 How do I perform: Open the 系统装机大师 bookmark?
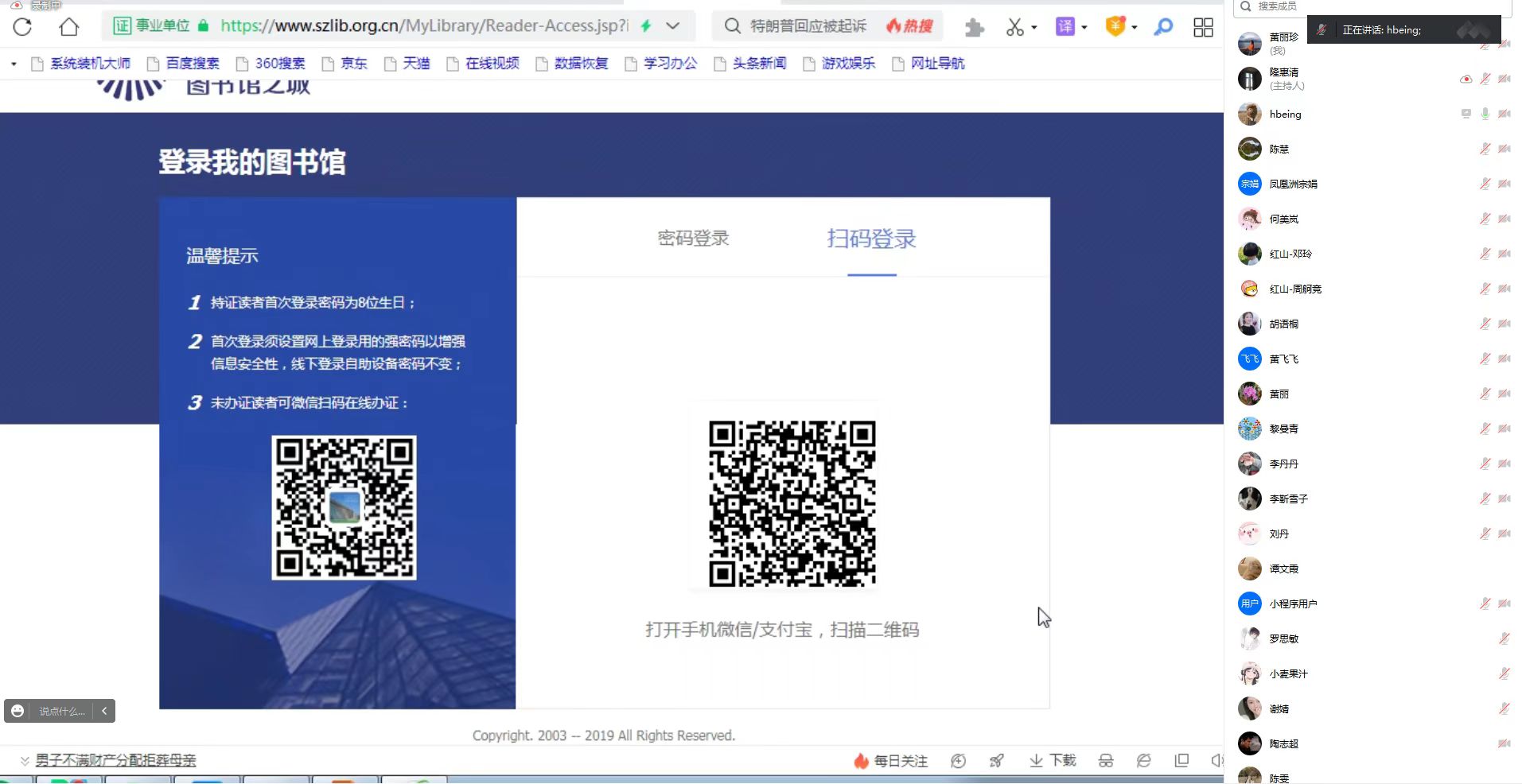coord(81,64)
